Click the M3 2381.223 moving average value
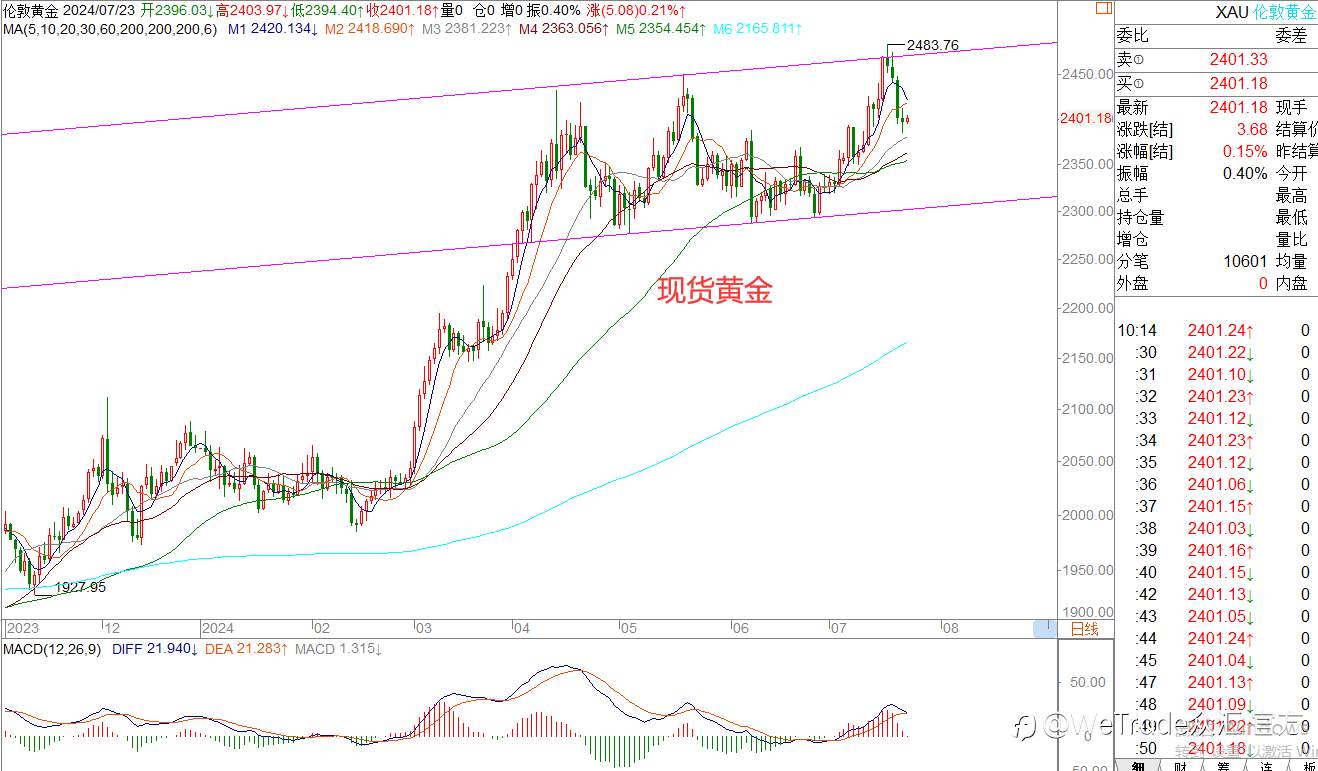The height and width of the screenshot is (771, 1318). 465,28
